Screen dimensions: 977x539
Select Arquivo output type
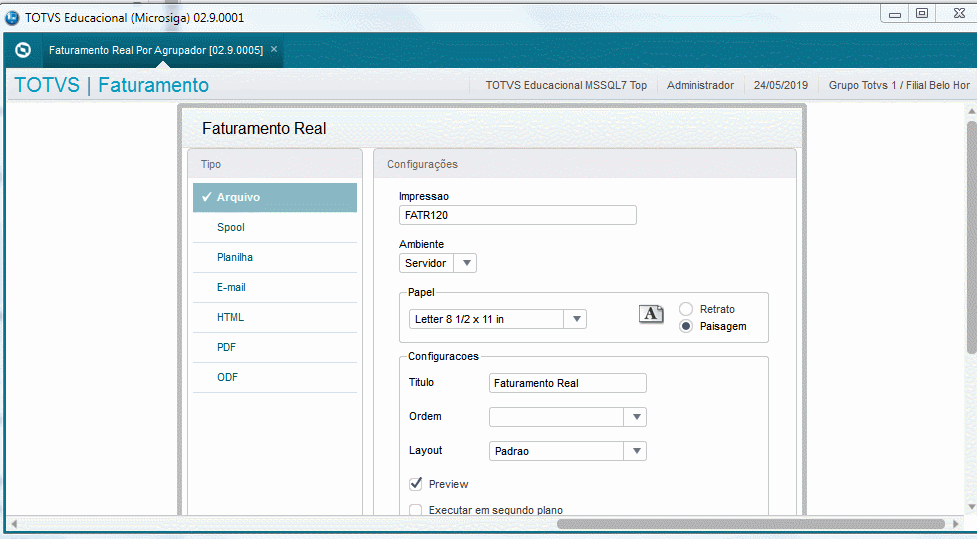275,197
